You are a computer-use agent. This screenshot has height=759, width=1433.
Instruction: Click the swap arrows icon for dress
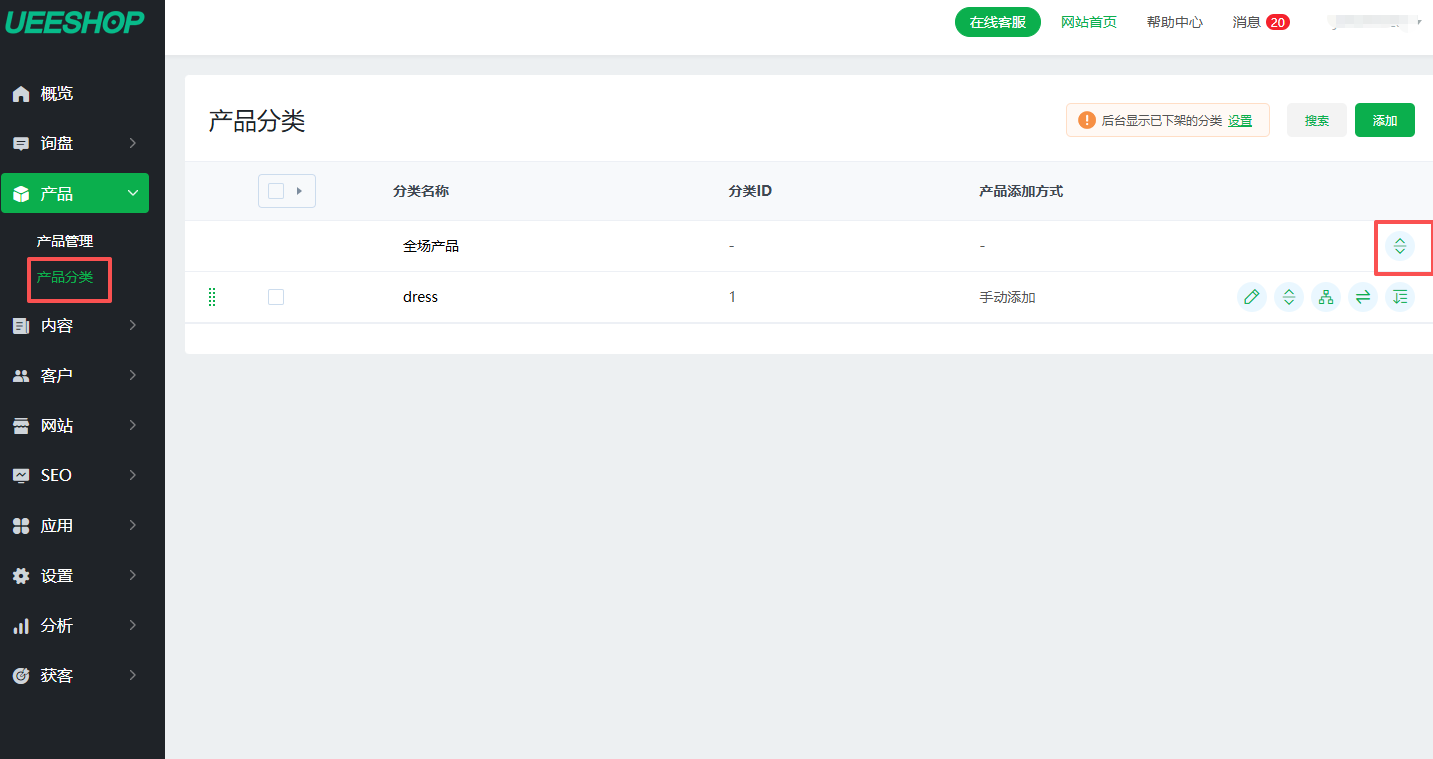(x=1363, y=297)
